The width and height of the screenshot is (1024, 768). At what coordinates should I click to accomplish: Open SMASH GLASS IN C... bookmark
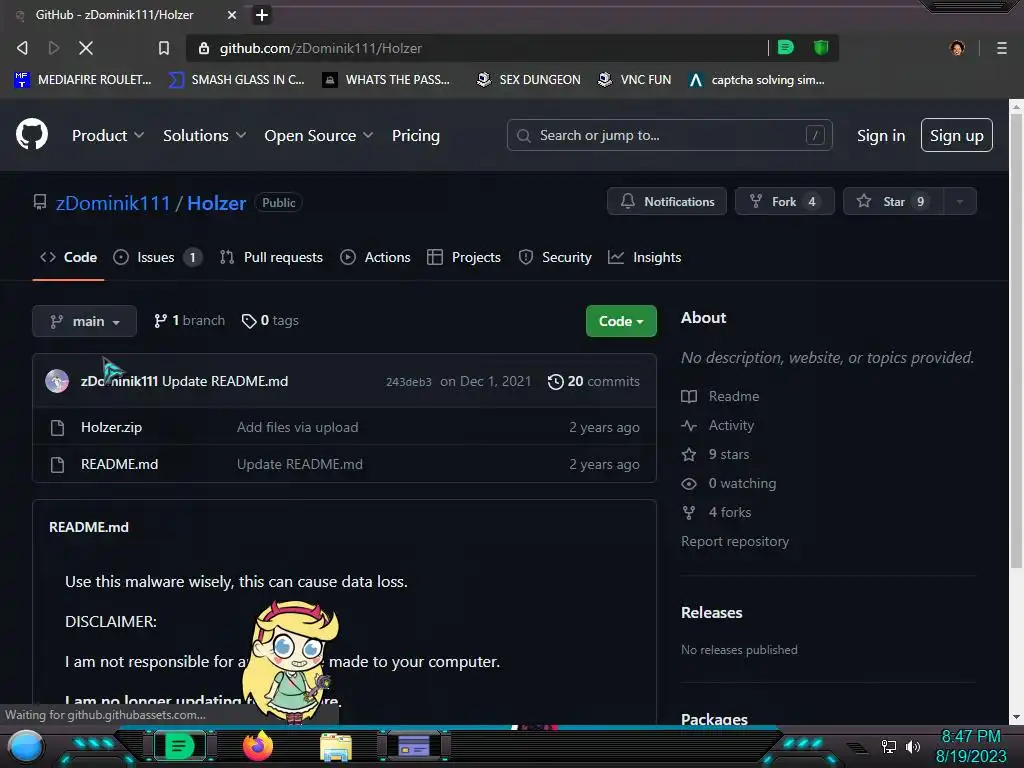point(236,80)
